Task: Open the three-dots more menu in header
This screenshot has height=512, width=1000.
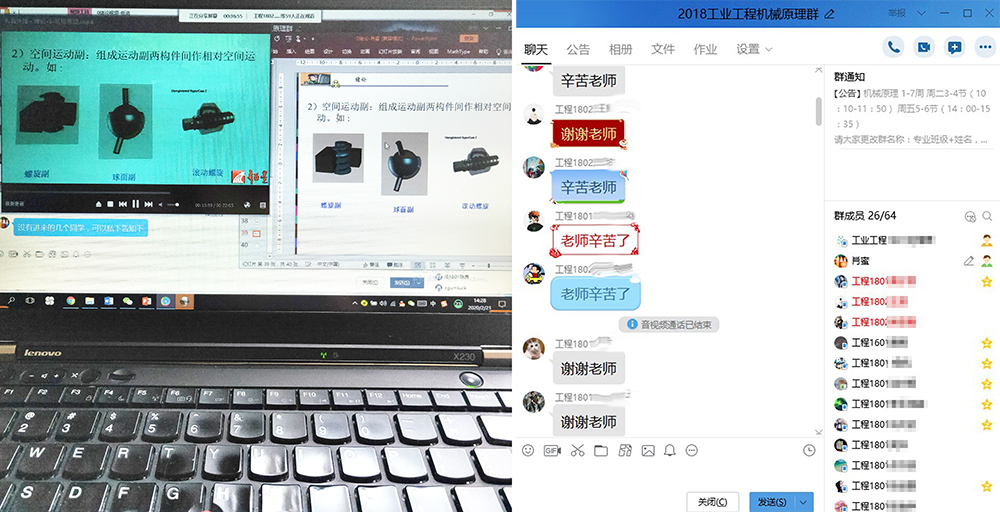Action: point(985,47)
